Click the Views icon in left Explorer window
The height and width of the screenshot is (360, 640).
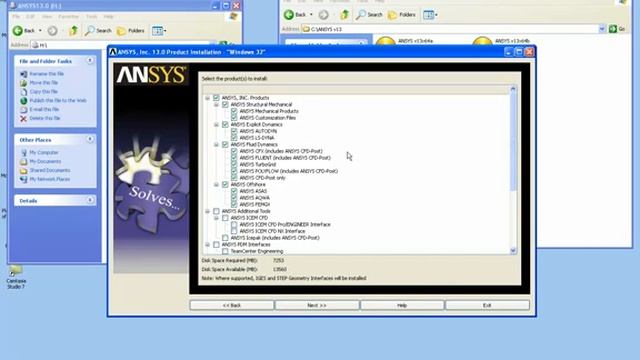pos(158,31)
